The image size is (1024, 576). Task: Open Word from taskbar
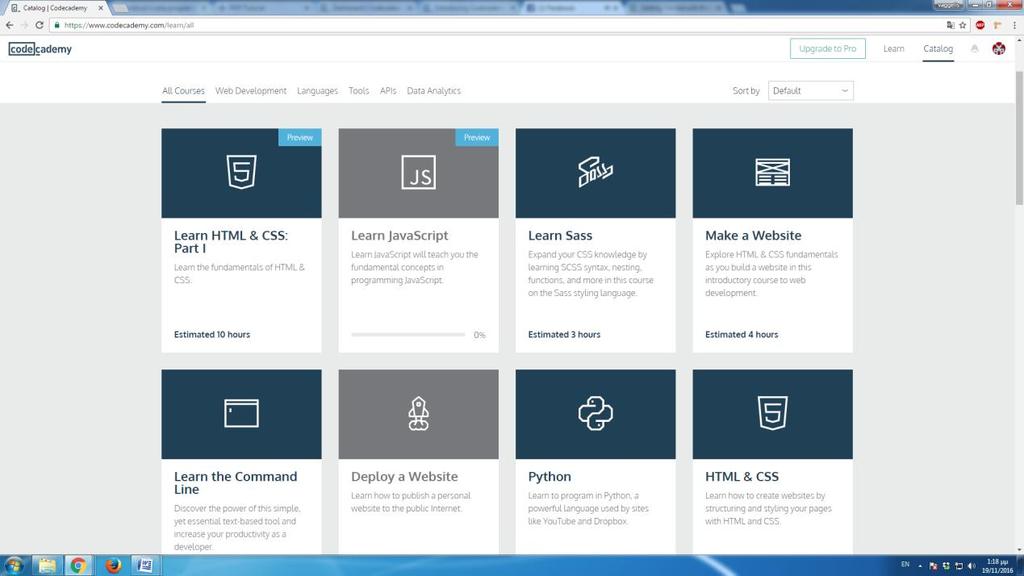(145, 565)
